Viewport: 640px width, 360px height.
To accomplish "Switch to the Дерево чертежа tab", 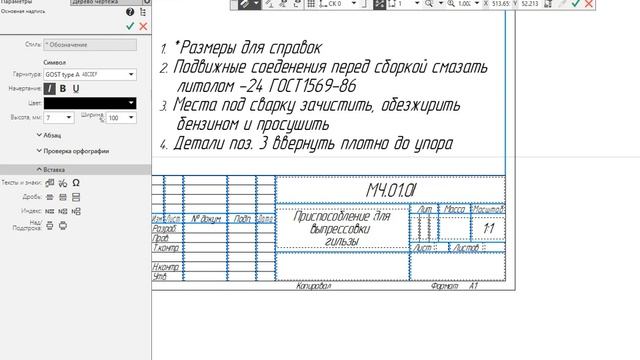I will [106, 2].
